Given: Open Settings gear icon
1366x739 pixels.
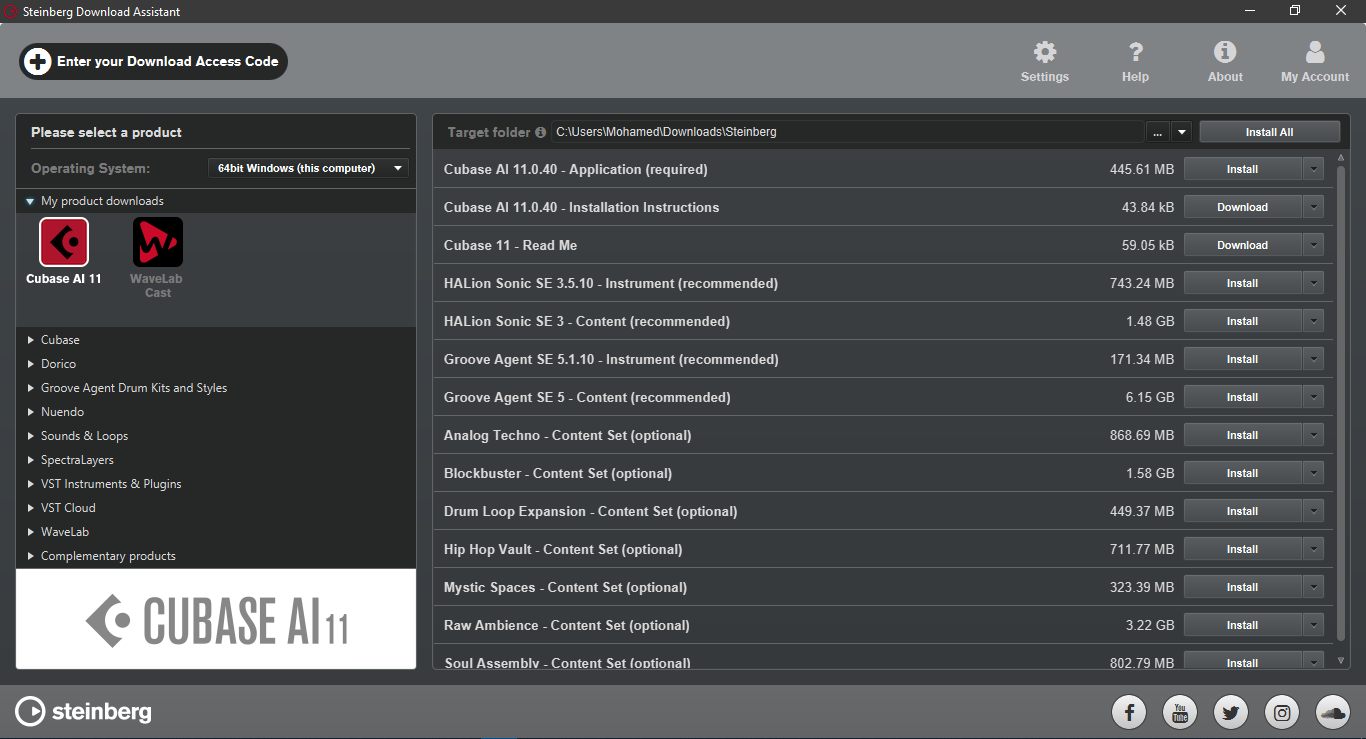Looking at the screenshot, I should pyautogui.click(x=1045, y=52).
